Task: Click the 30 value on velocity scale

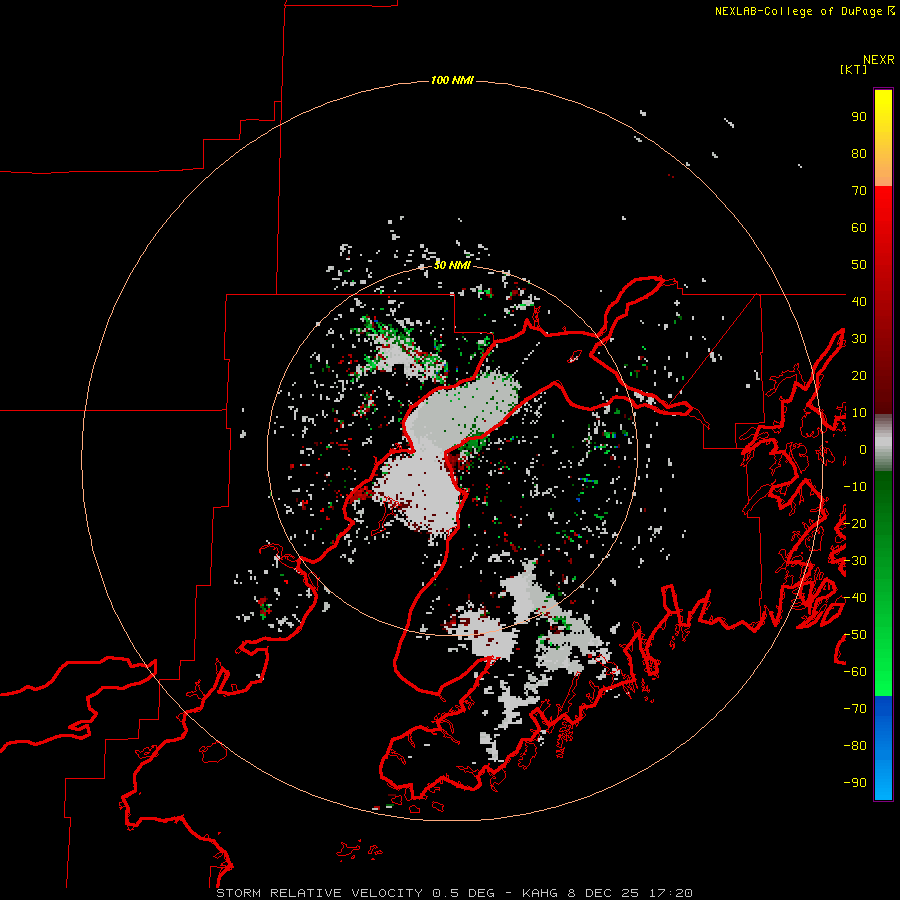Action: [x=859, y=339]
